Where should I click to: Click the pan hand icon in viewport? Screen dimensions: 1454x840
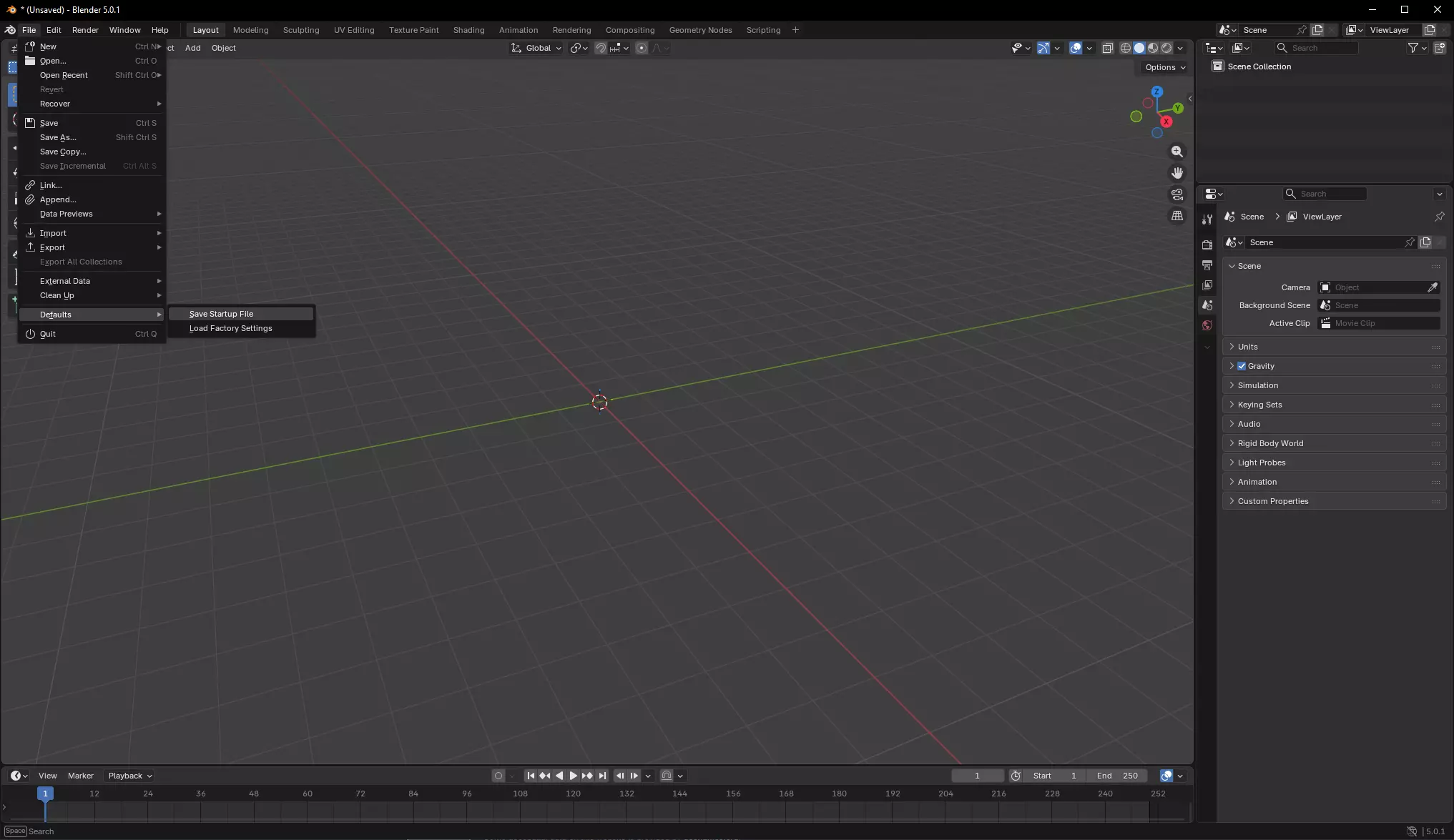coord(1177,173)
